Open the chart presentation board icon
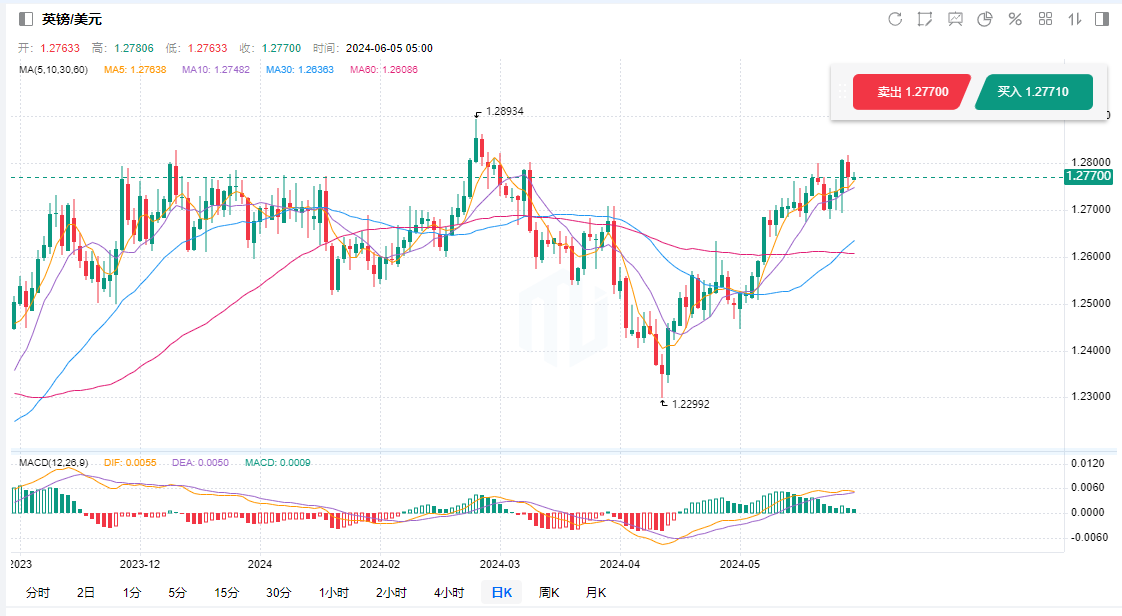 955,19
